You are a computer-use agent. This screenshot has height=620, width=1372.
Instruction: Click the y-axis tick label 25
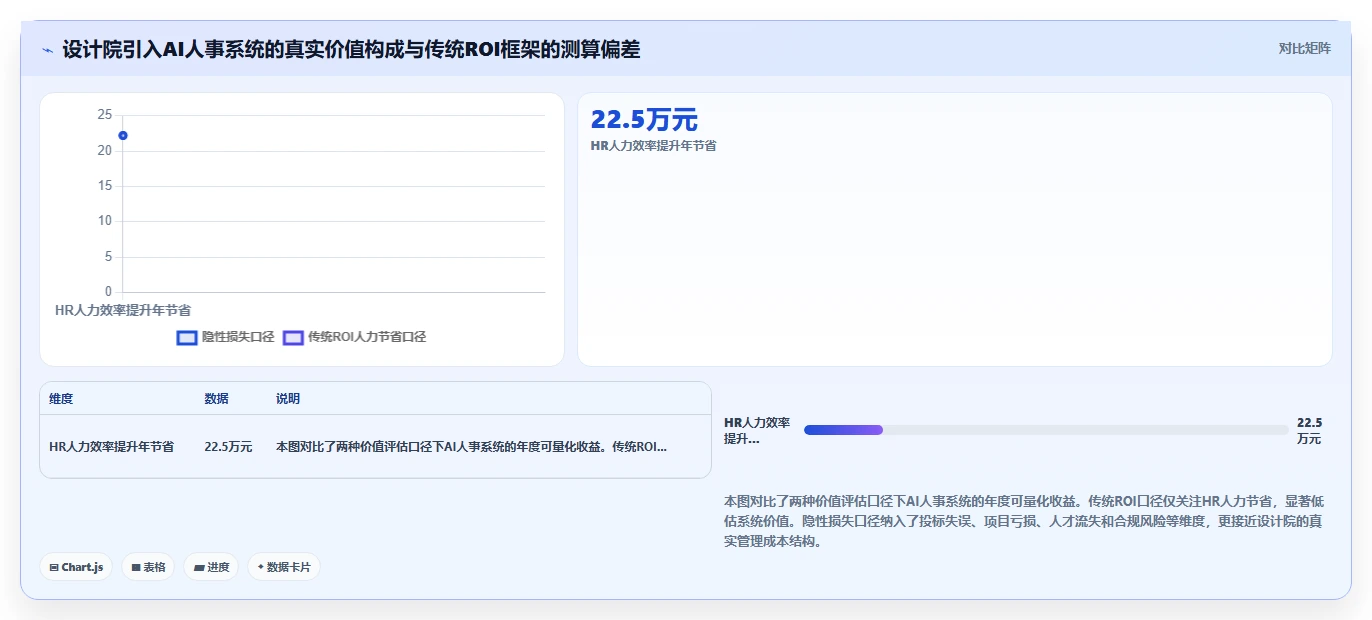pos(105,115)
